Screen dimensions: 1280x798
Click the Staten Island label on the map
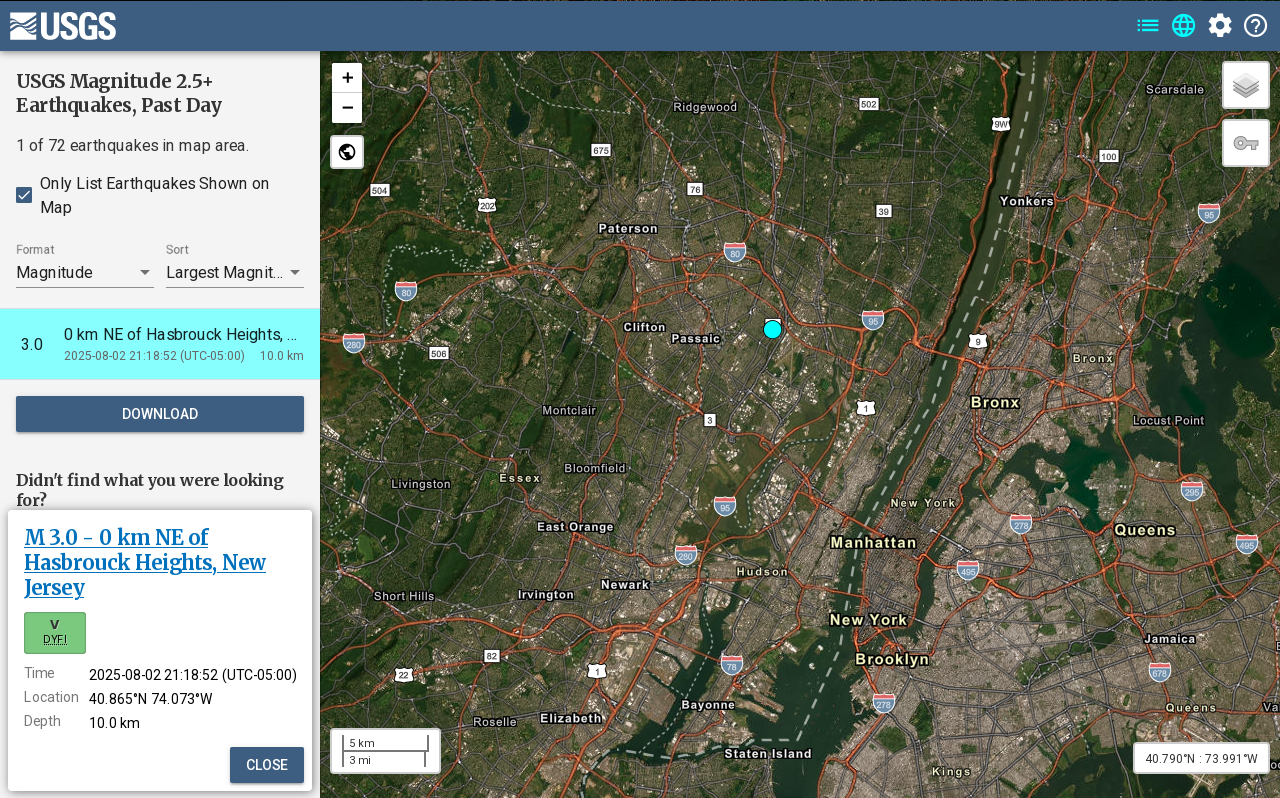(x=768, y=754)
